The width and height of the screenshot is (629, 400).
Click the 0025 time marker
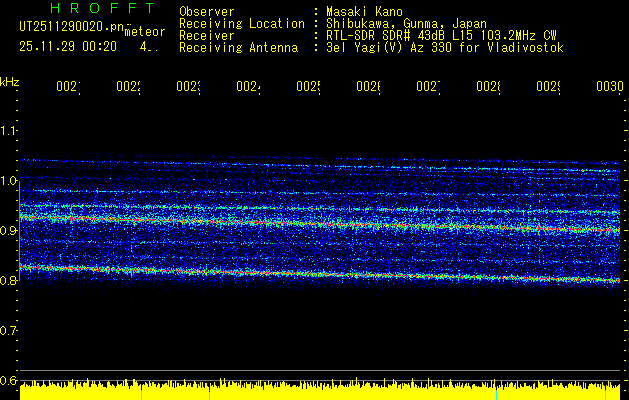point(308,87)
